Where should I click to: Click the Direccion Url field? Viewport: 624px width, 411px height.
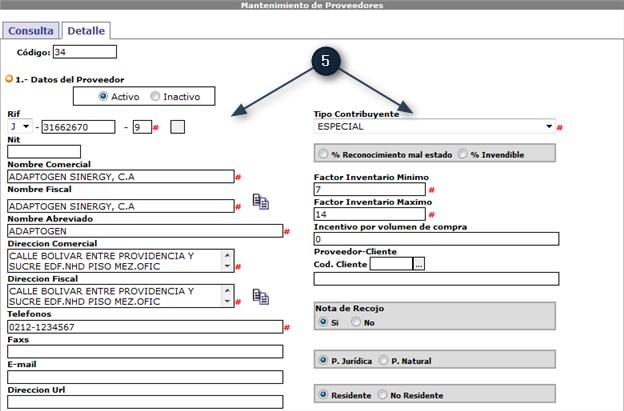pyautogui.click(x=145, y=402)
